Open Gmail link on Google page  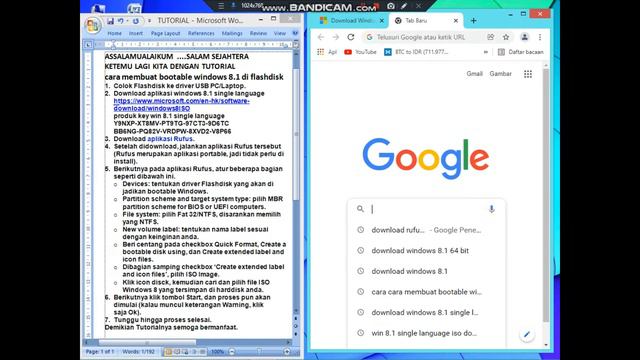click(474, 74)
